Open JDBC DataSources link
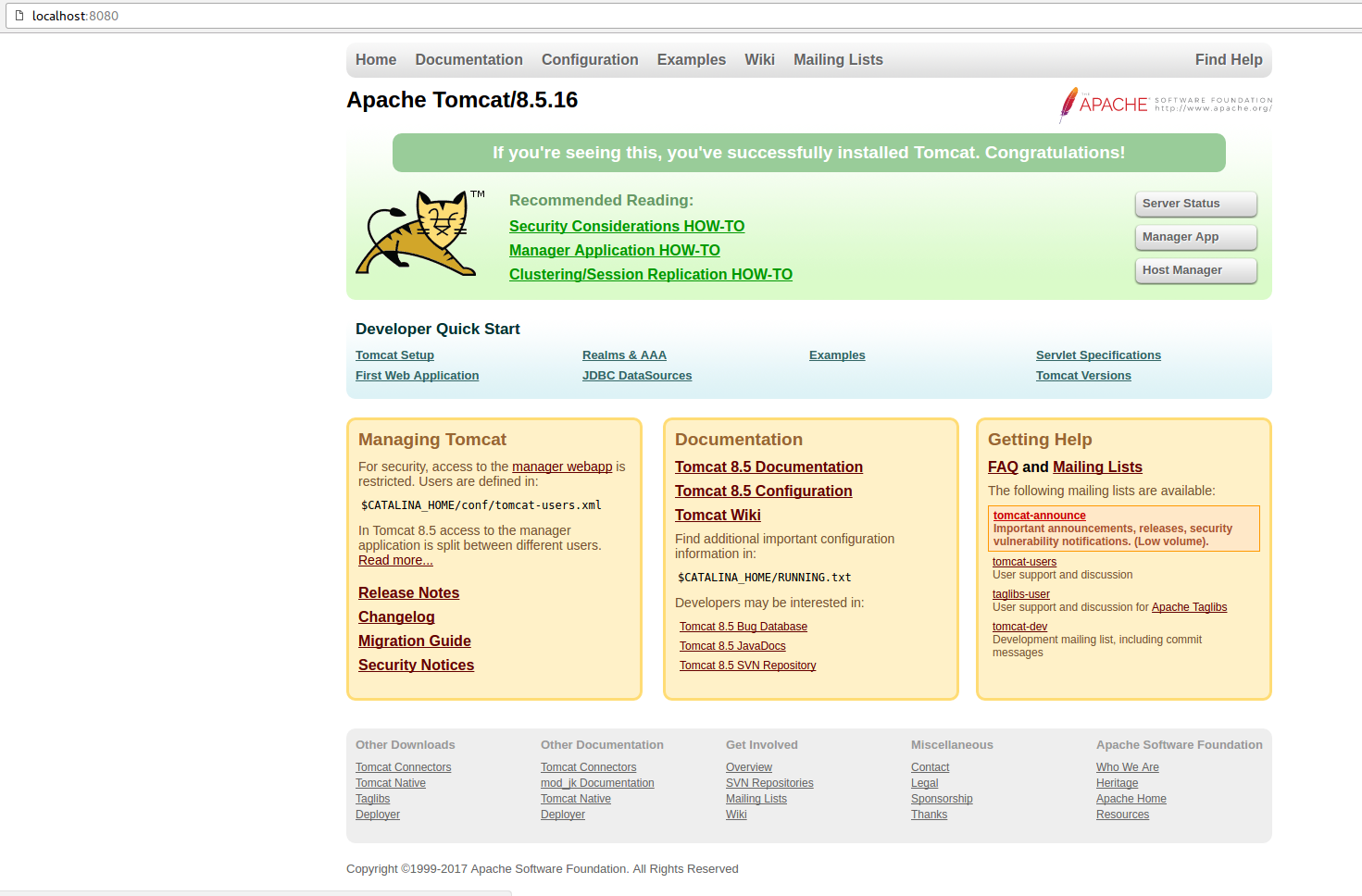 pyautogui.click(x=637, y=376)
